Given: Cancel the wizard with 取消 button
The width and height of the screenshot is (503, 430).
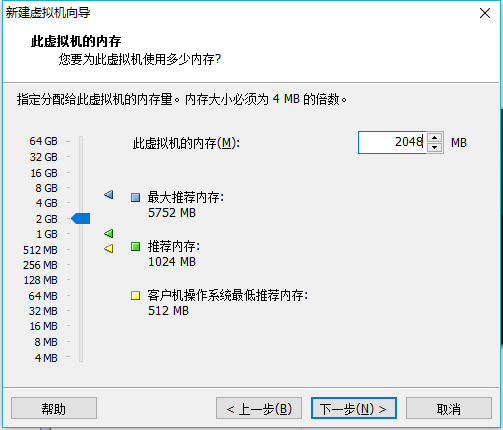Looking at the screenshot, I should pos(449,408).
